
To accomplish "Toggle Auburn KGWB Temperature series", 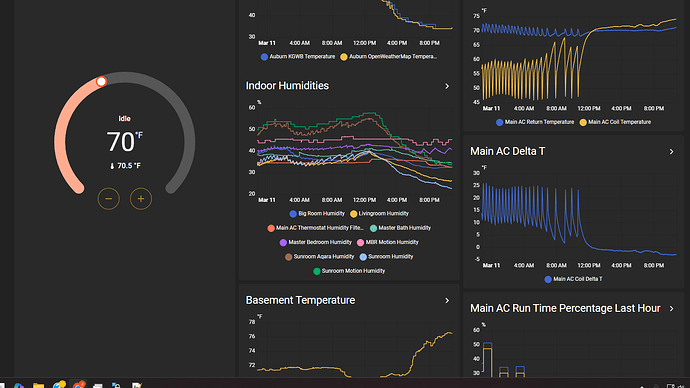I will point(298,57).
